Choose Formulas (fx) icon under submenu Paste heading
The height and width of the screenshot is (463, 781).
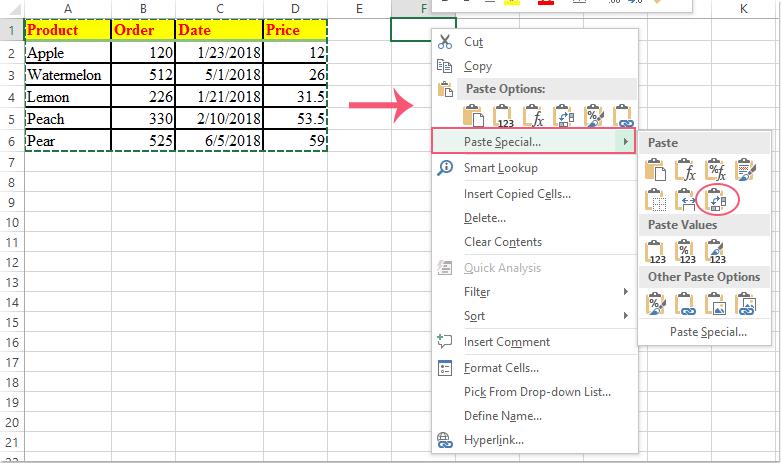tap(685, 169)
